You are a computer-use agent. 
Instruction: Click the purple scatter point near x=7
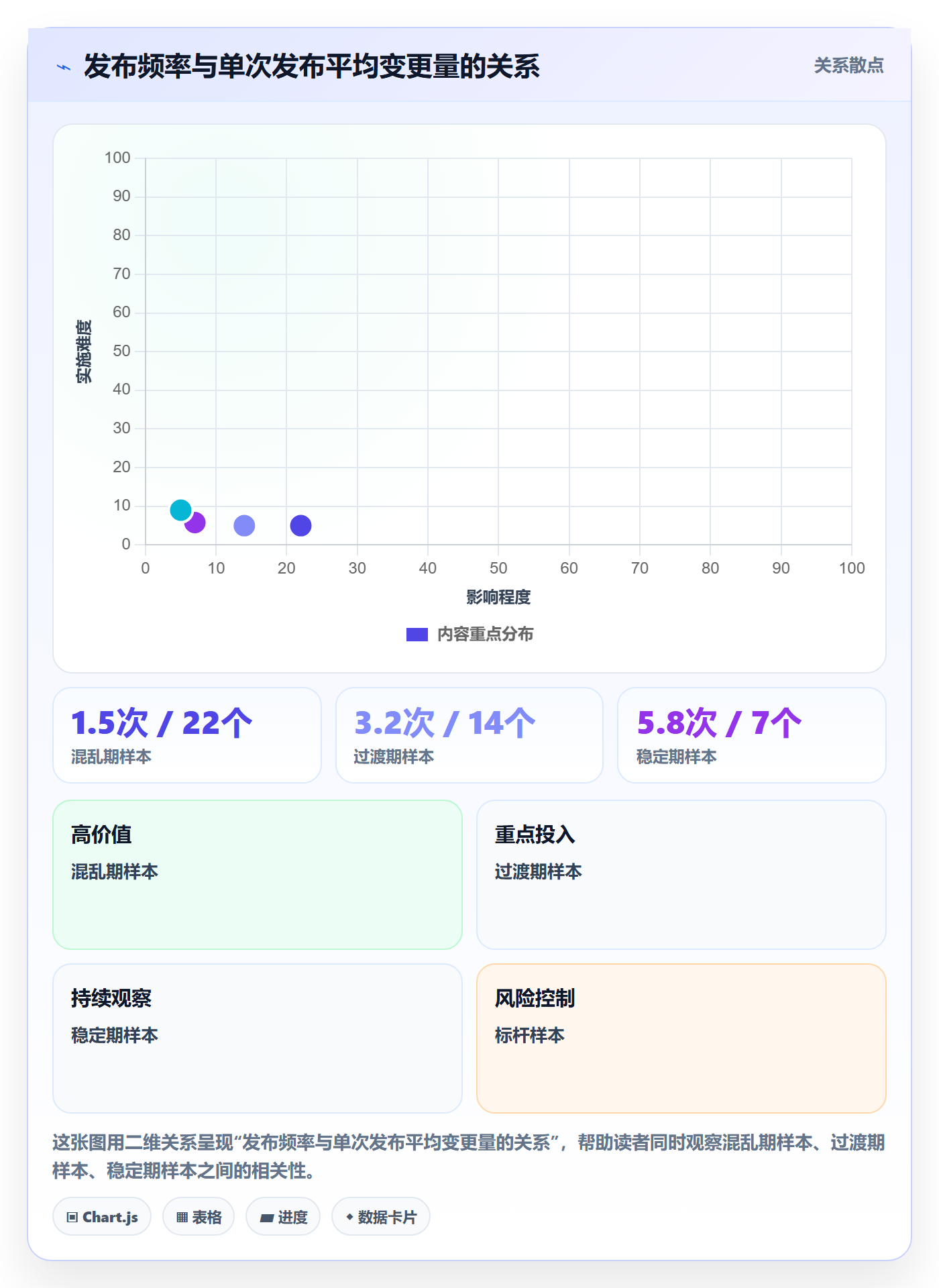(x=195, y=523)
